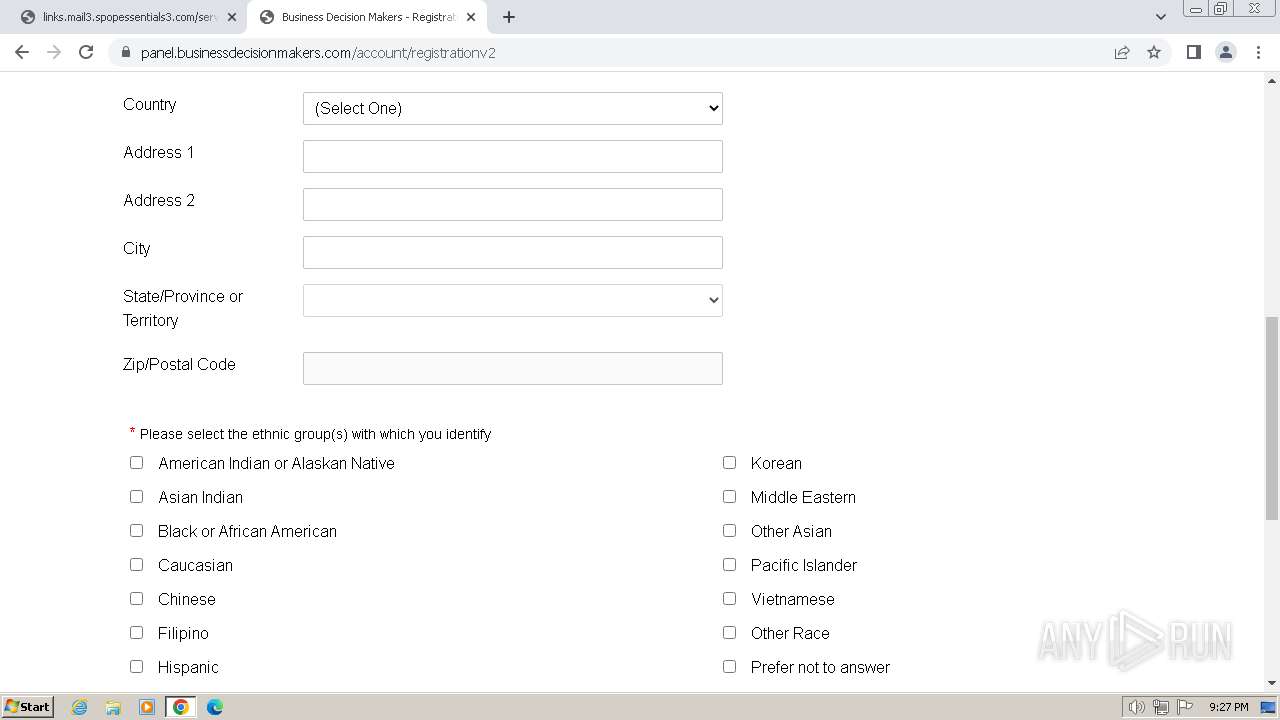Viewport: 1280px width, 720px height.
Task: Click the Zip/Postal Code label
Action: (179, 365)
